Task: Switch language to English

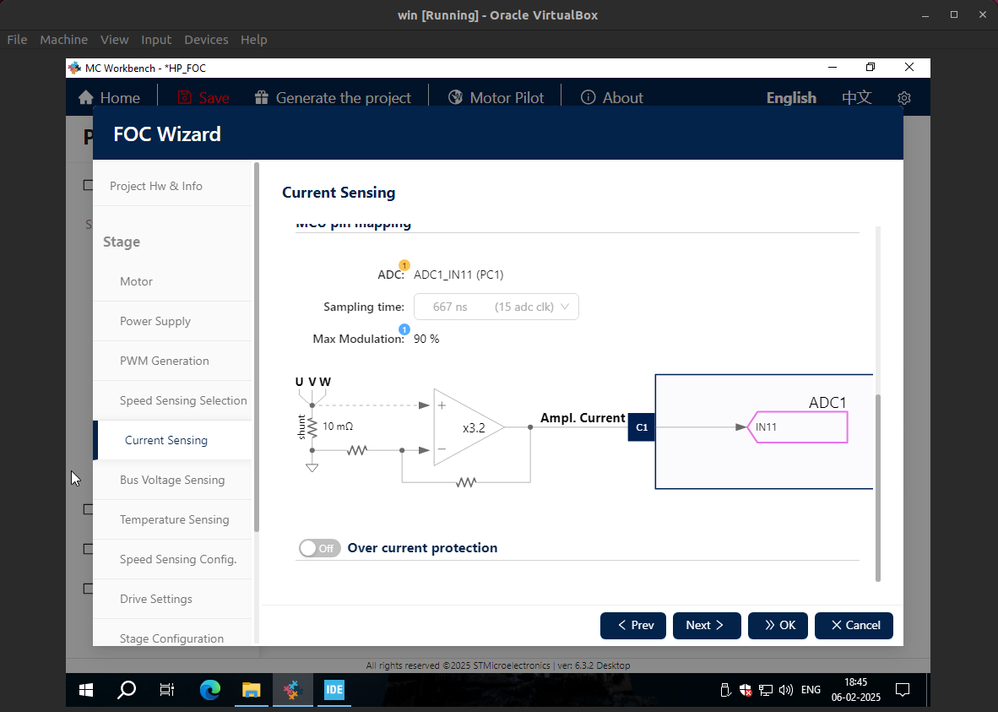Action: (791, 97)
